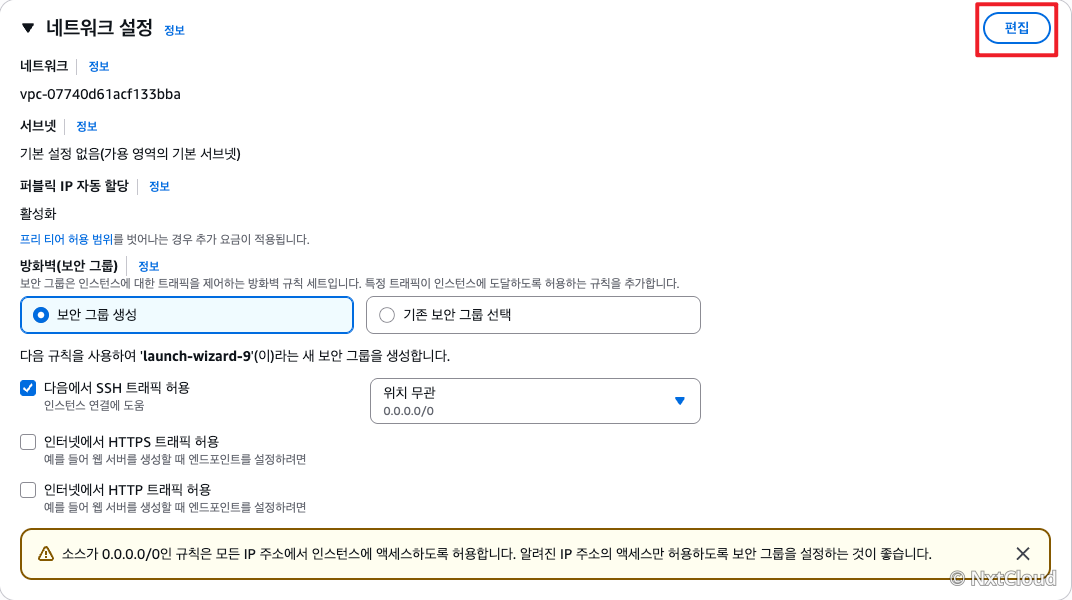This screenshot has height=600, width=1072.
Task: Click the vpc-07740d61acf133bba network ID text
Action: pos(100,94)
